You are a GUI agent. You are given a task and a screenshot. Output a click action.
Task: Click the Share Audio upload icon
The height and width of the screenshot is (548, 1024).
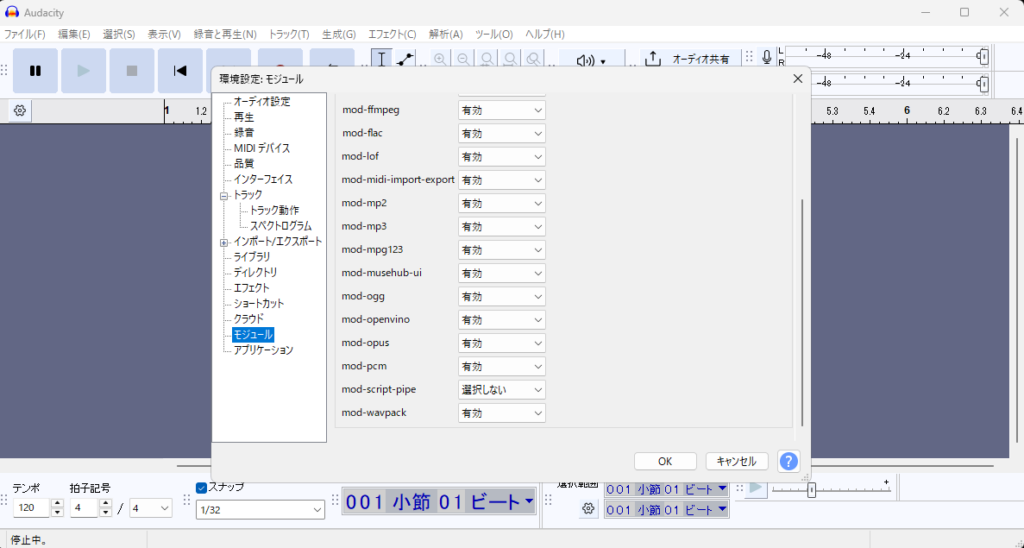[653, 59]
